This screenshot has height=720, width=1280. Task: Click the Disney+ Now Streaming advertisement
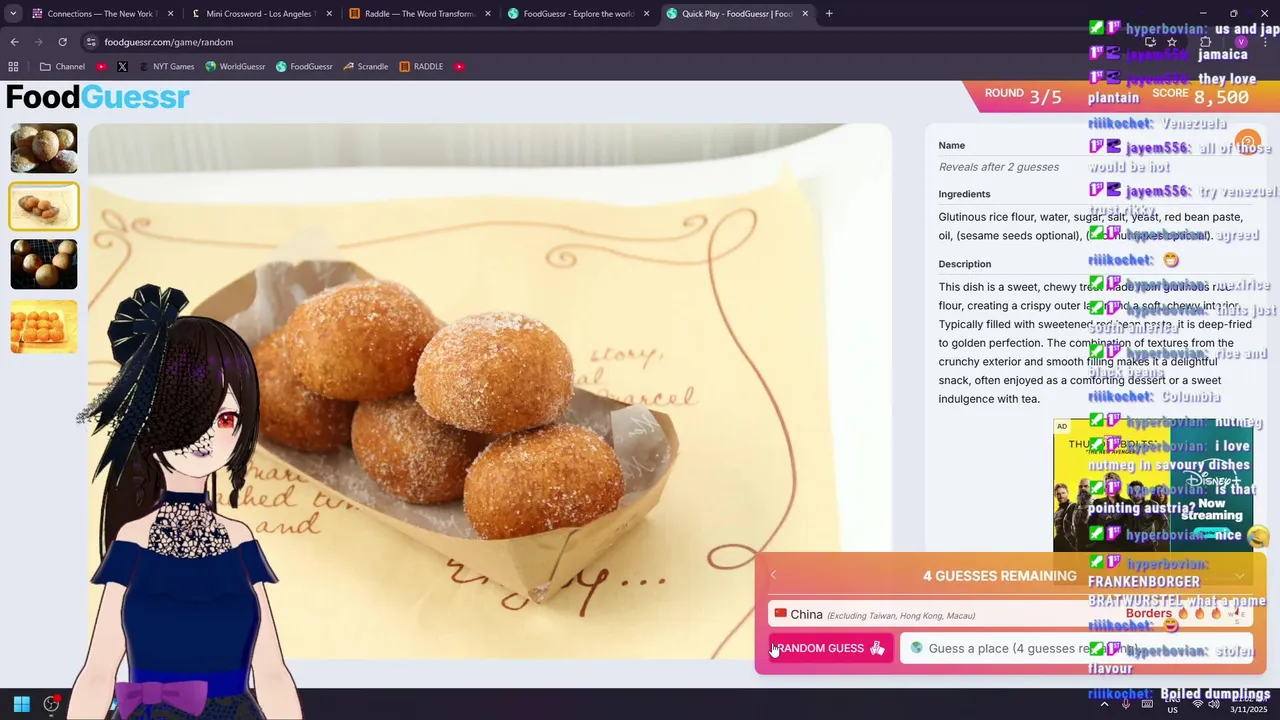coord(1153,486)
